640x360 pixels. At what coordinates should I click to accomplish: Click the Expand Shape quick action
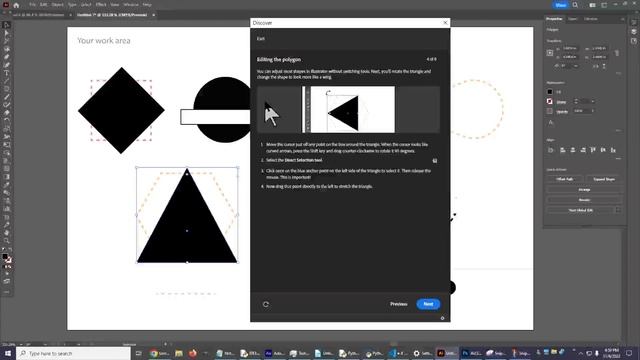[x=604, y=179]
